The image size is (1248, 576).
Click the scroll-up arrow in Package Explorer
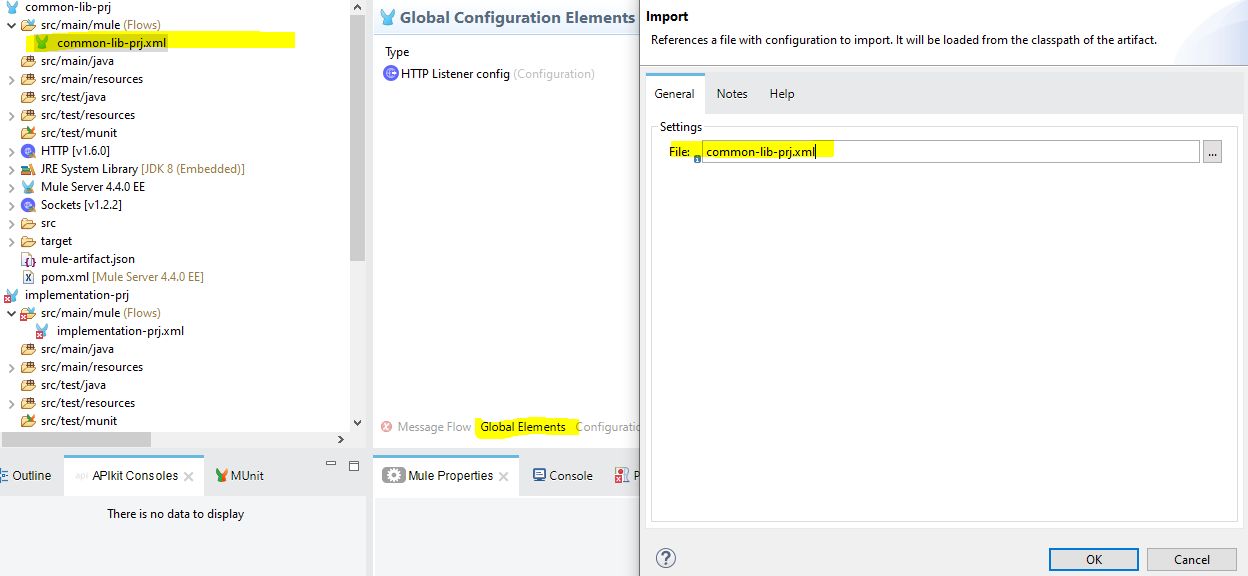coord(358,7)
